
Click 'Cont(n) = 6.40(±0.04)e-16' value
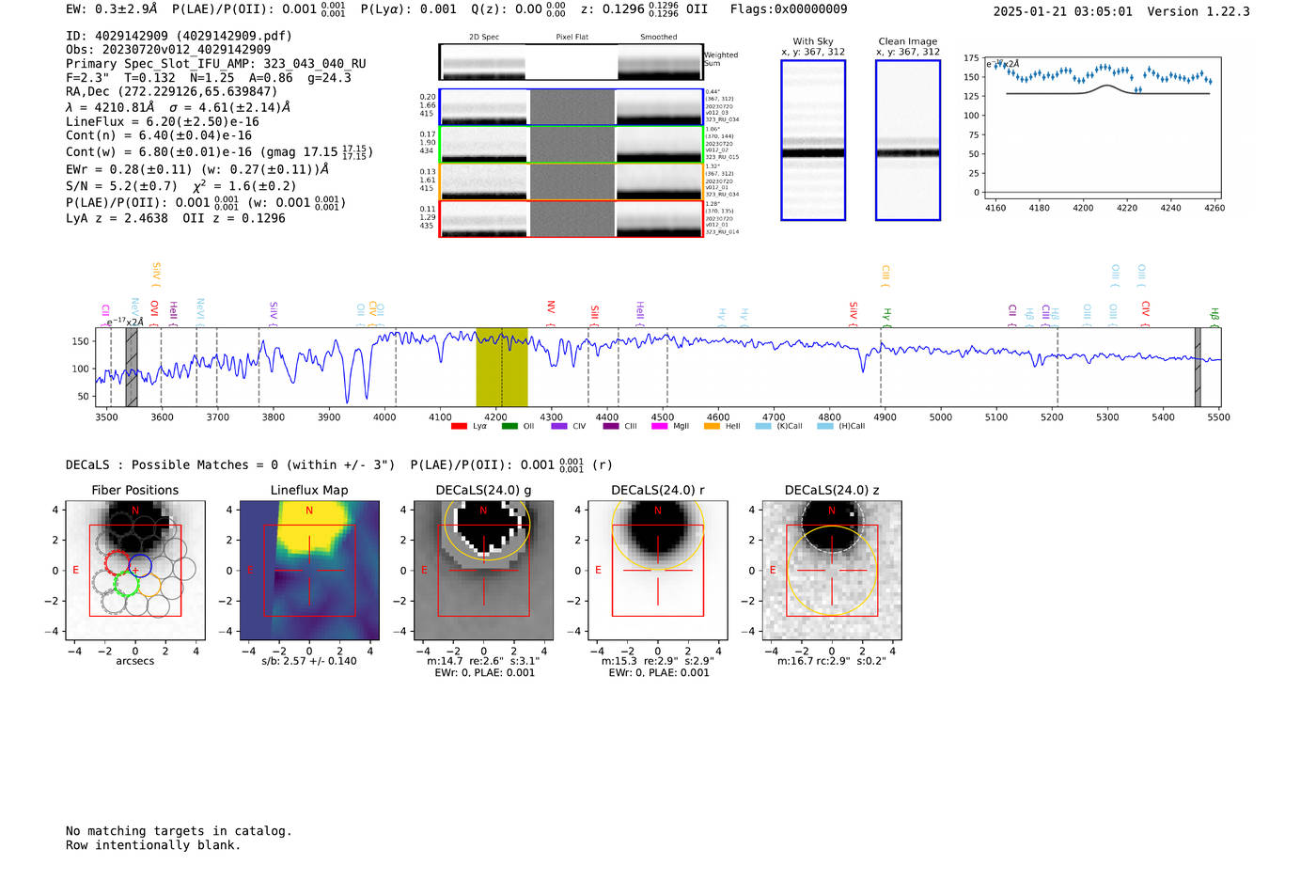pos(159,135)
